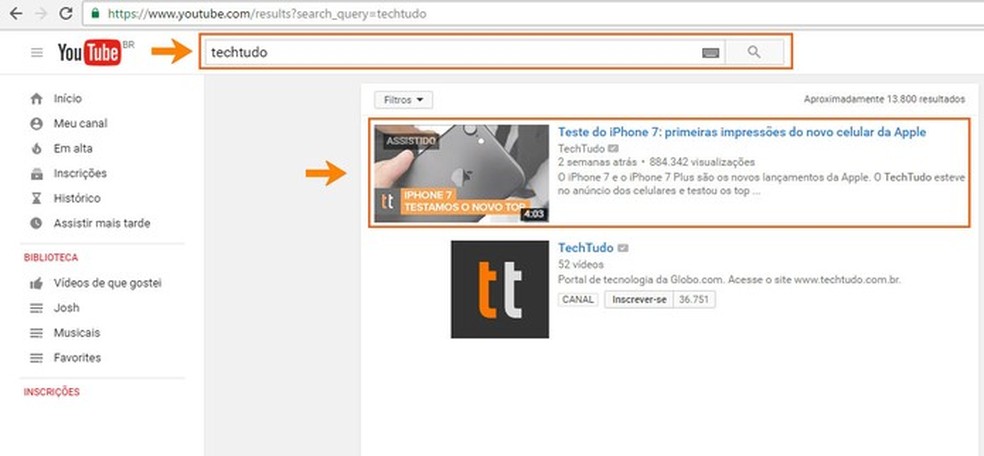Click Aproximadamente 13.800 resultados text
This screenshot has width=984, height=456.
click(x=884, y=100)
